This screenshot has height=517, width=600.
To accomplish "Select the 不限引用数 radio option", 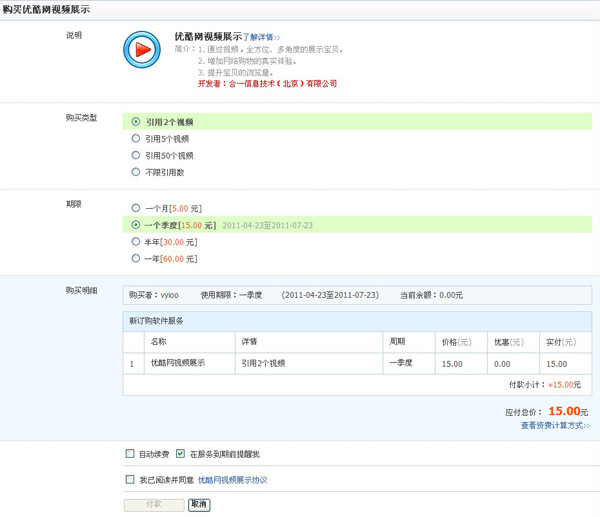I will pyautogui.click(x=135, y=172).
